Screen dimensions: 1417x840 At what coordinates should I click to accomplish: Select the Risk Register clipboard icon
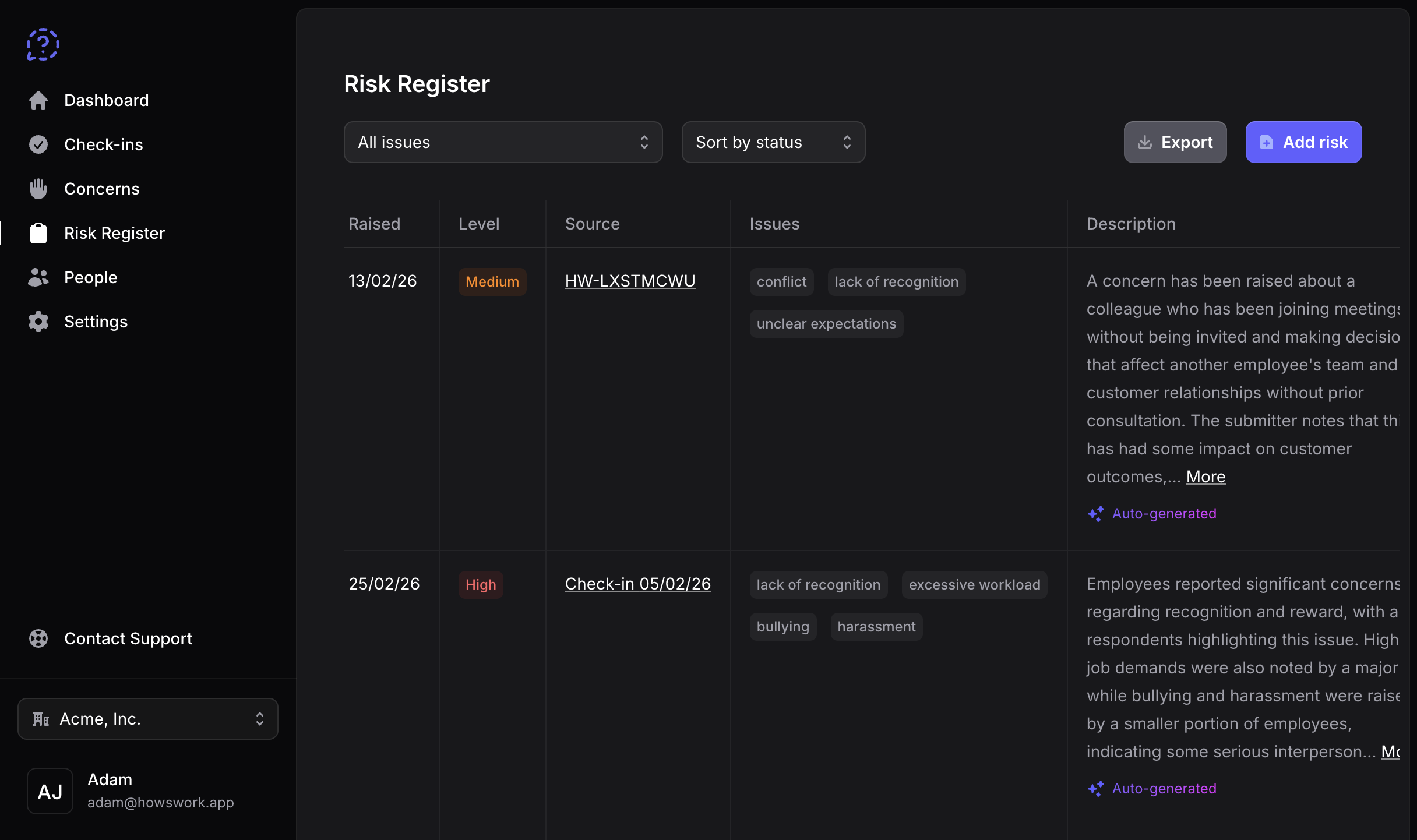[x=38, y=232]
